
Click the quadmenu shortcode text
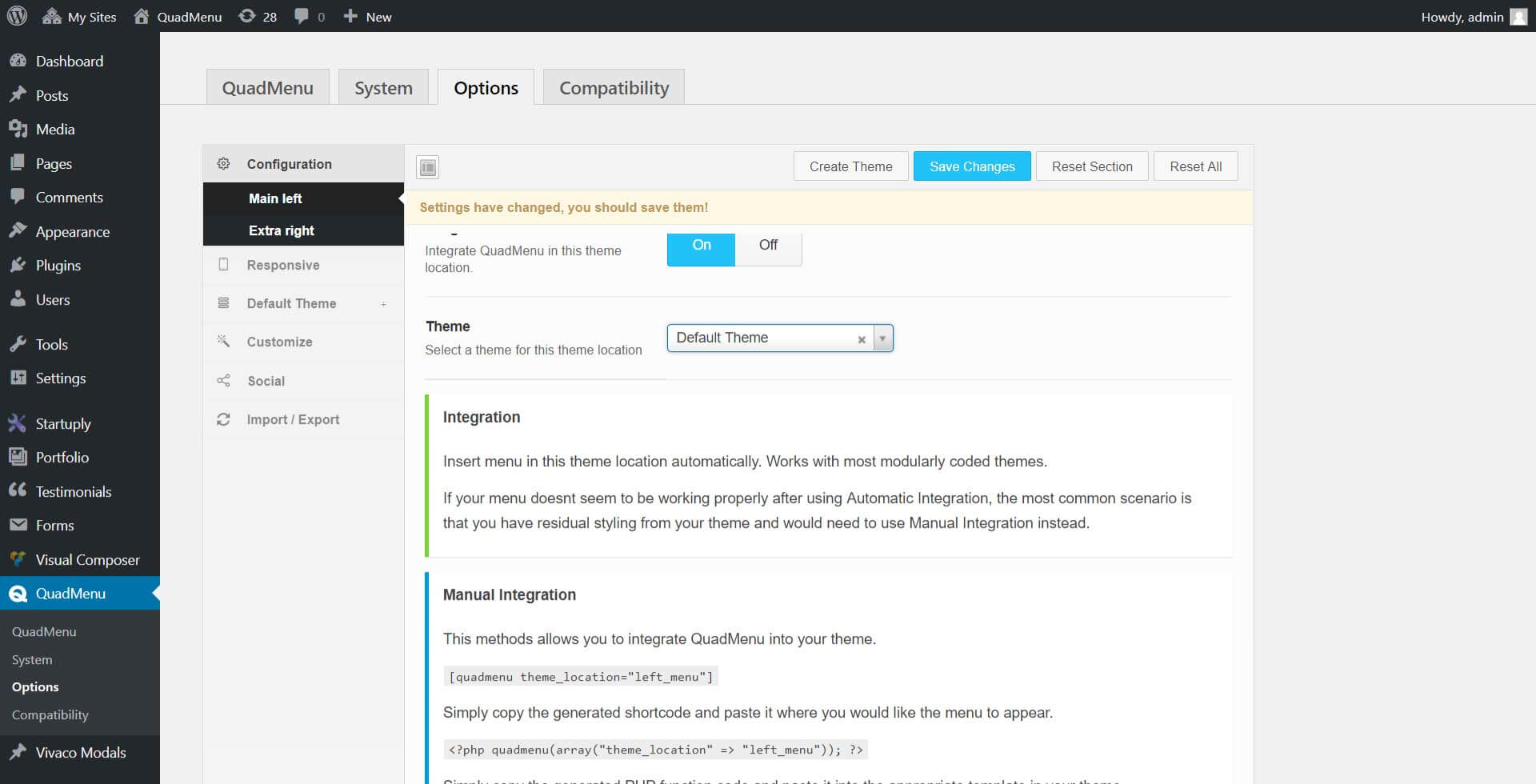(x=581, y=677)
